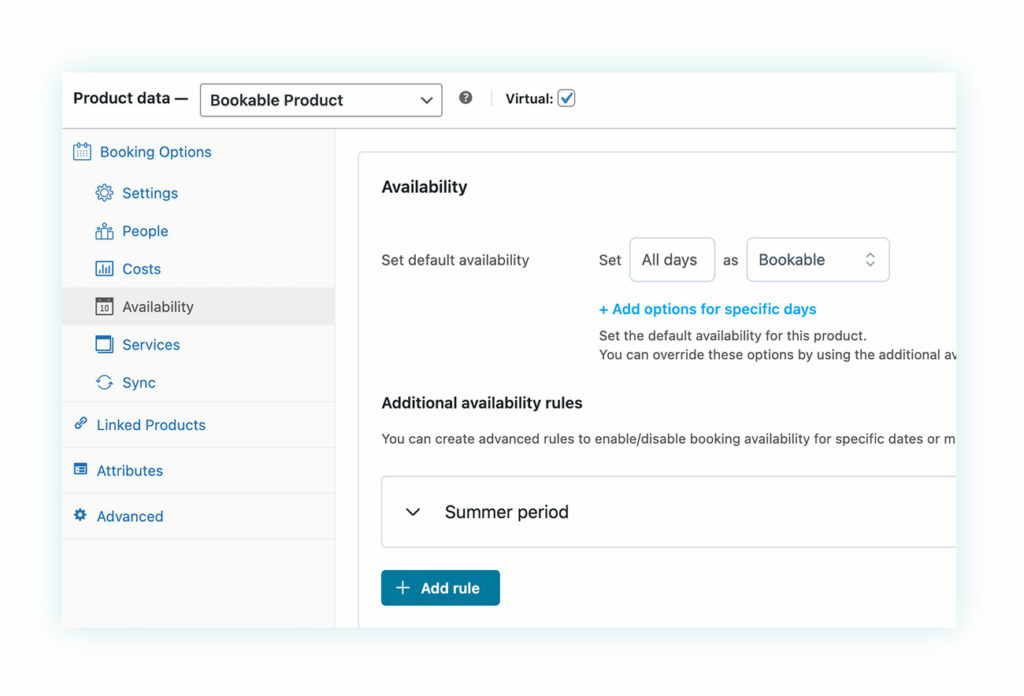This screenshot has width=1024, height=696.
Task: Click the Booking Options calendar icon
Action: [82, 152]
